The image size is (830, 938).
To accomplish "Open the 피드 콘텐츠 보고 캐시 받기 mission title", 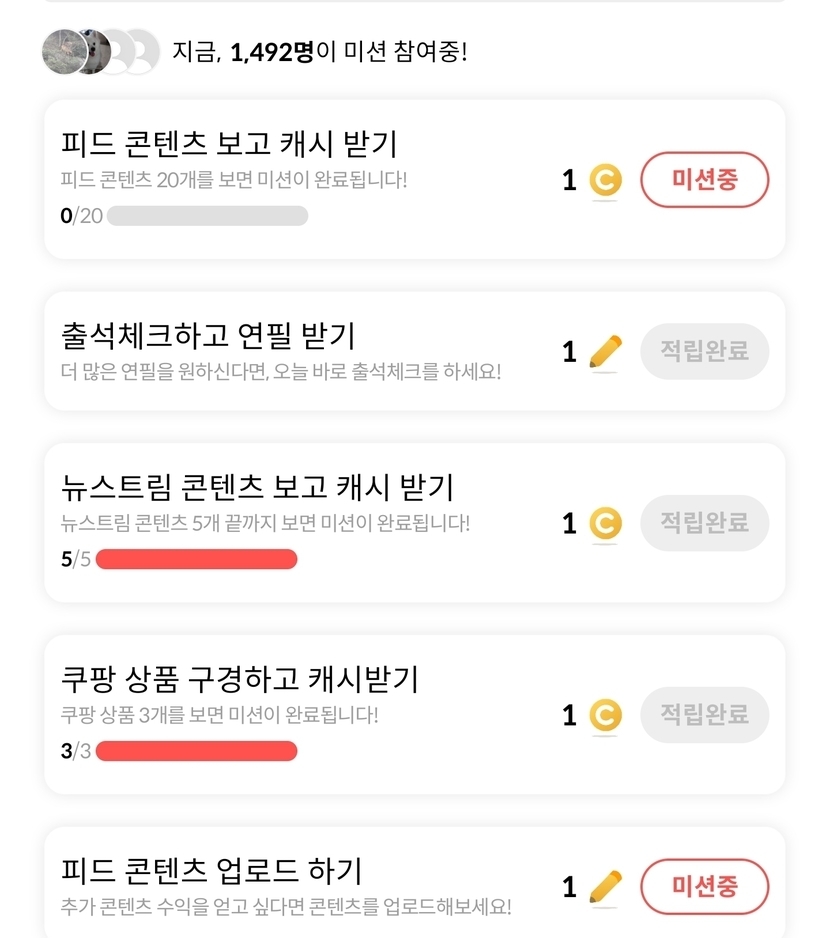I will coord(229,144).
